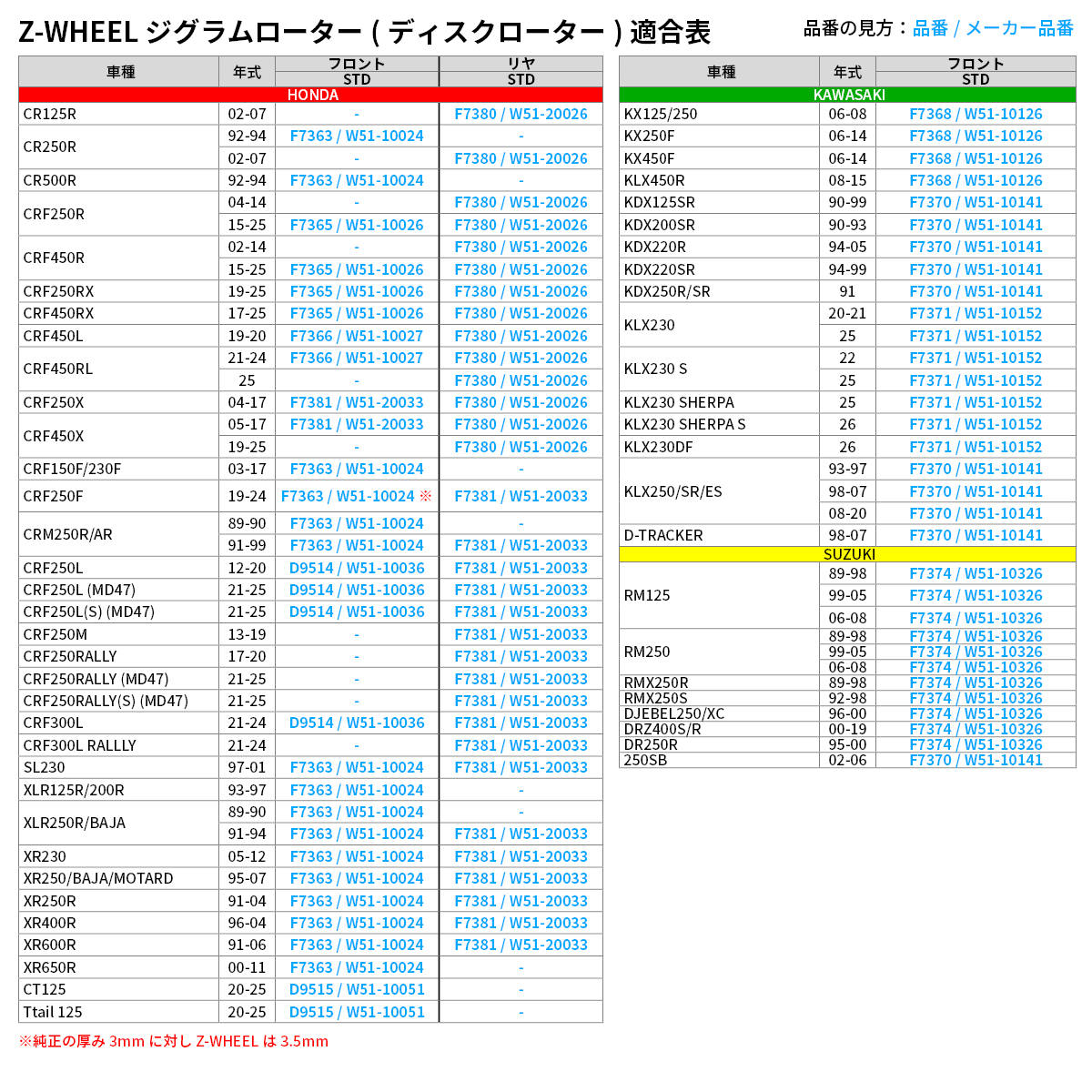Click the front part number for D-TRACKER

pos(976,535)
